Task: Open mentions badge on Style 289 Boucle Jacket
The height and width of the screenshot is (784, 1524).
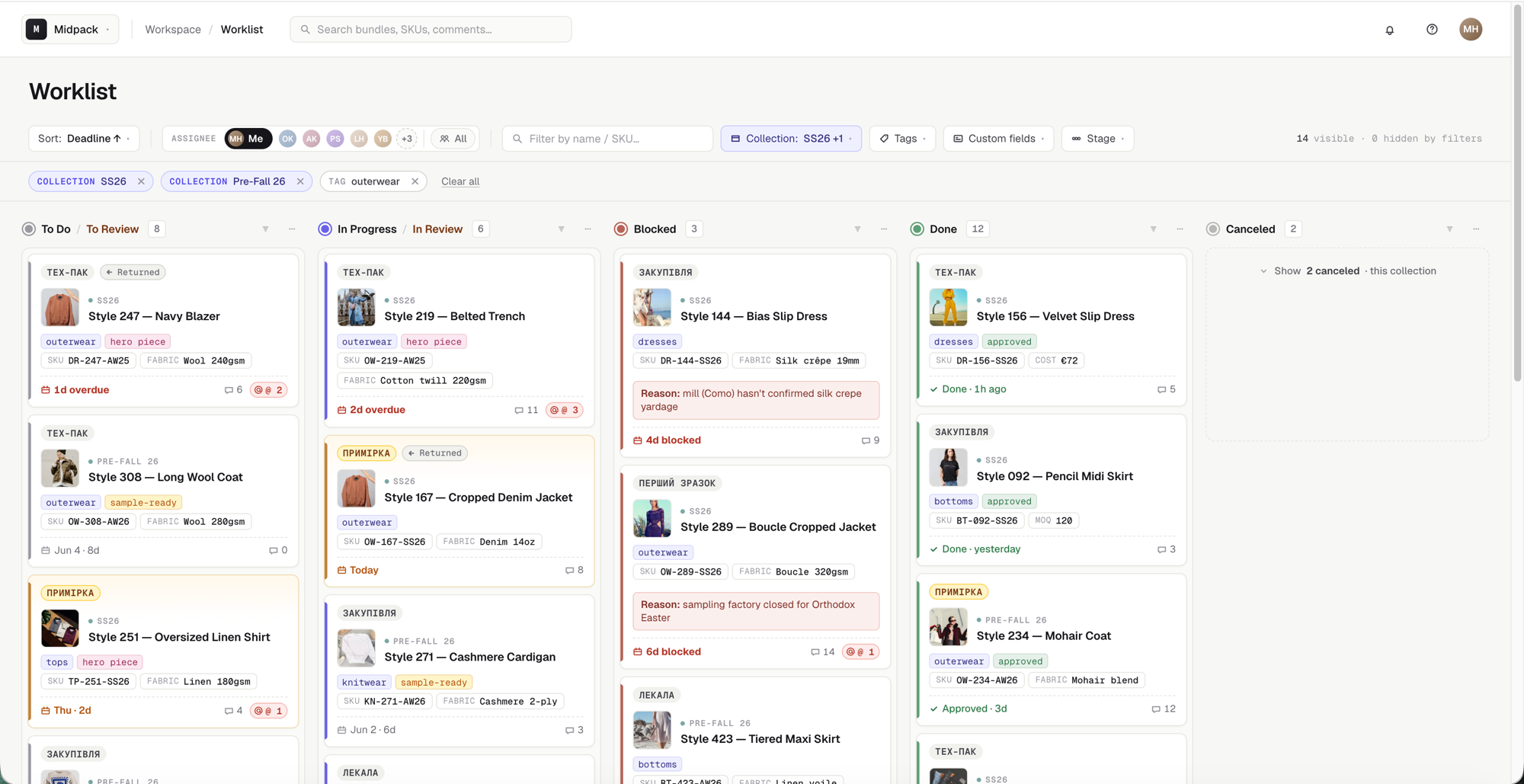Action: click(x=860, y=652)
